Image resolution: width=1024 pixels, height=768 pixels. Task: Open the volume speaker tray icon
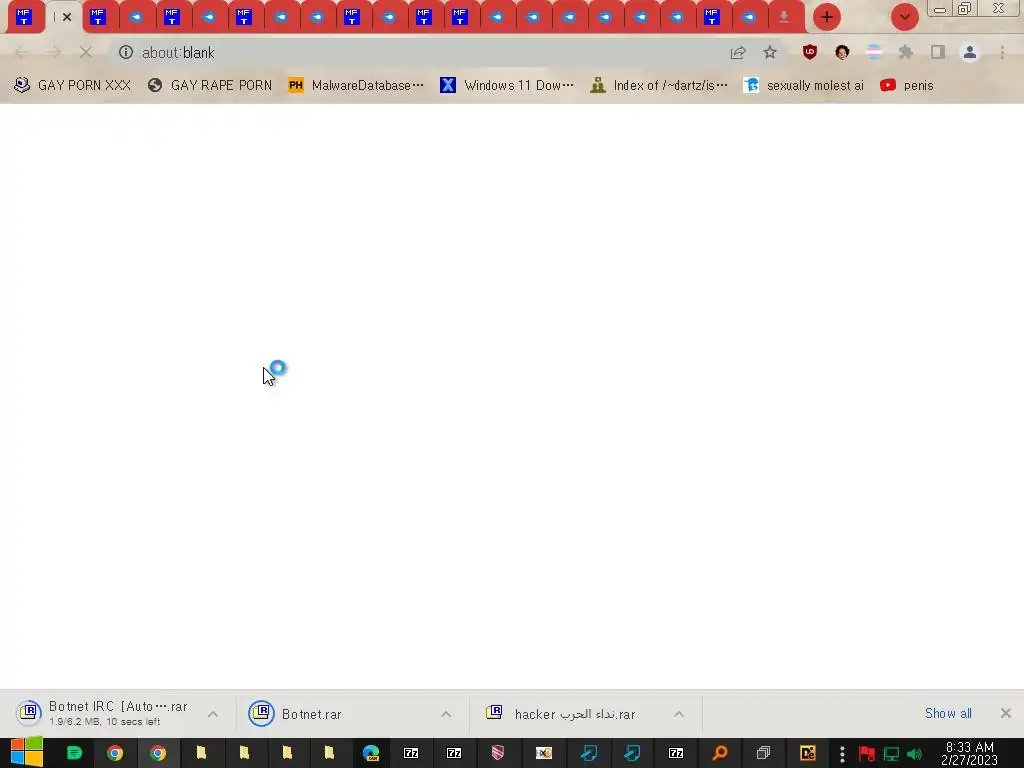tap(914, 754)
